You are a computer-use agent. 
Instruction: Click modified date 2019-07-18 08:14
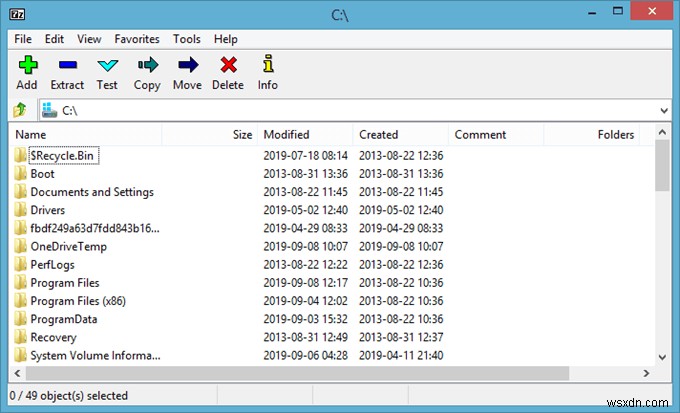(306, 155)
